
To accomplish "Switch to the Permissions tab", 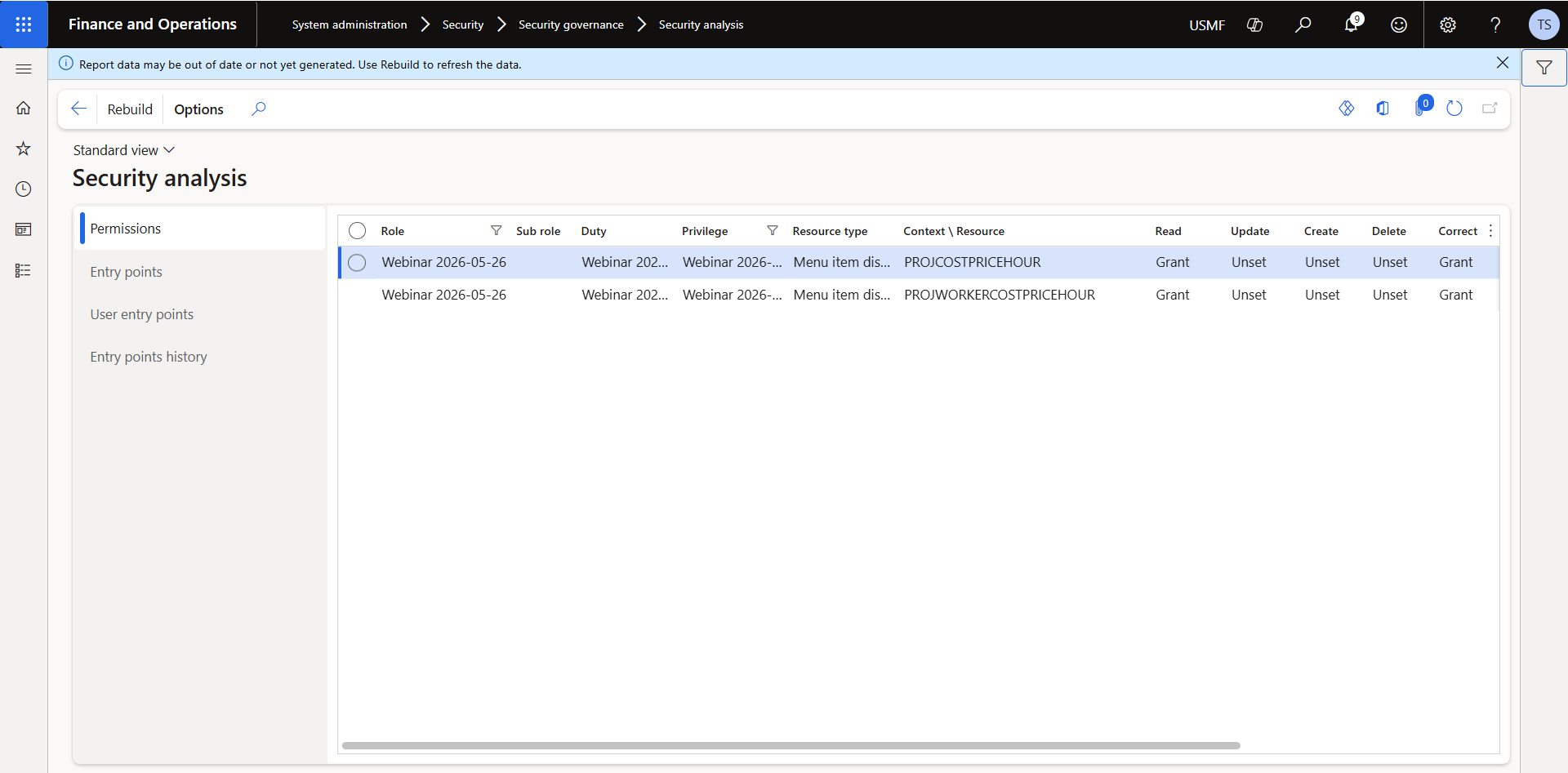I will (200, 229).
